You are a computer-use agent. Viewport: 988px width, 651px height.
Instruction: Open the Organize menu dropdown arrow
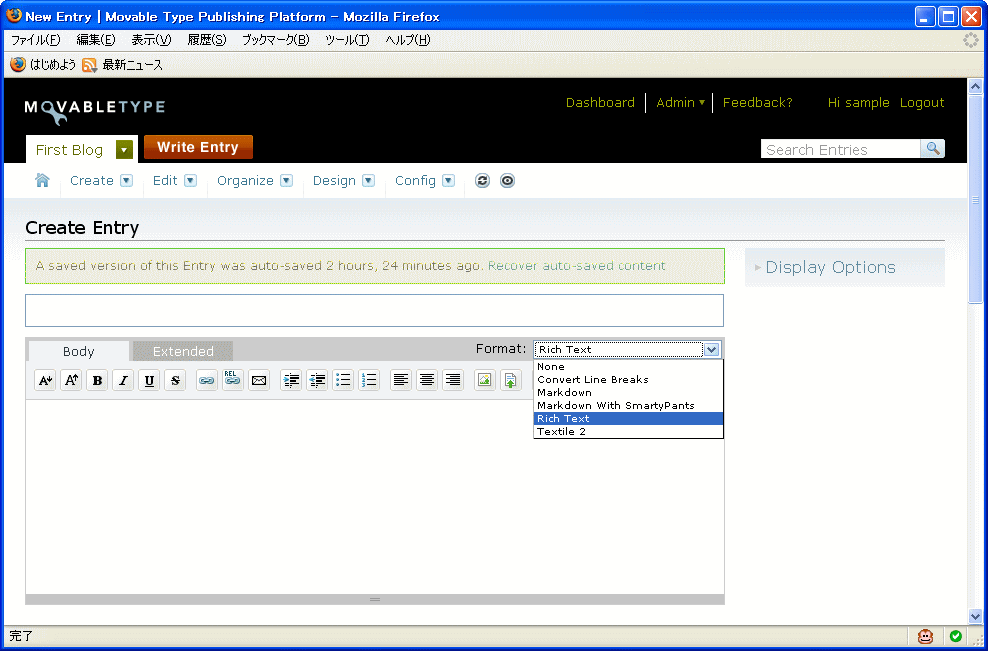point(286,181)
